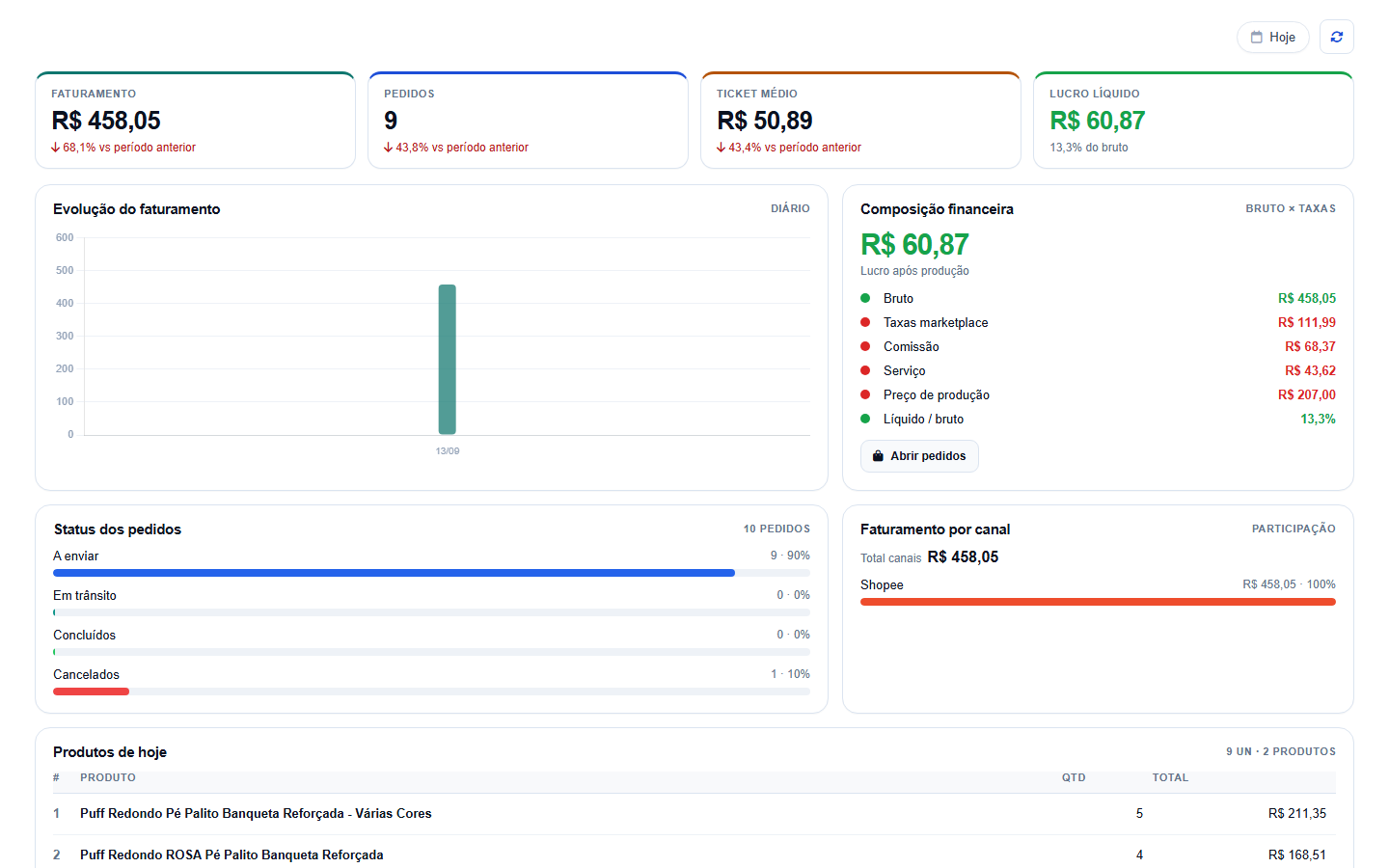Click the PRODUTO column header
Image resolution: width=1389 pixels, height=868 pixels.
108,777
